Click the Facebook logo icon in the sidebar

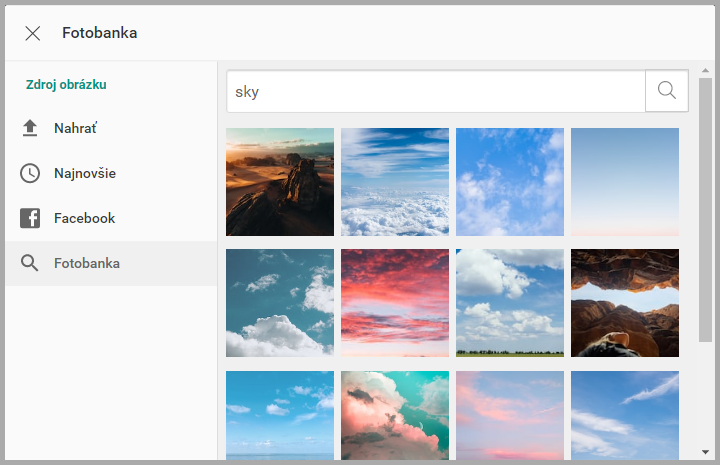coord(30,218)
